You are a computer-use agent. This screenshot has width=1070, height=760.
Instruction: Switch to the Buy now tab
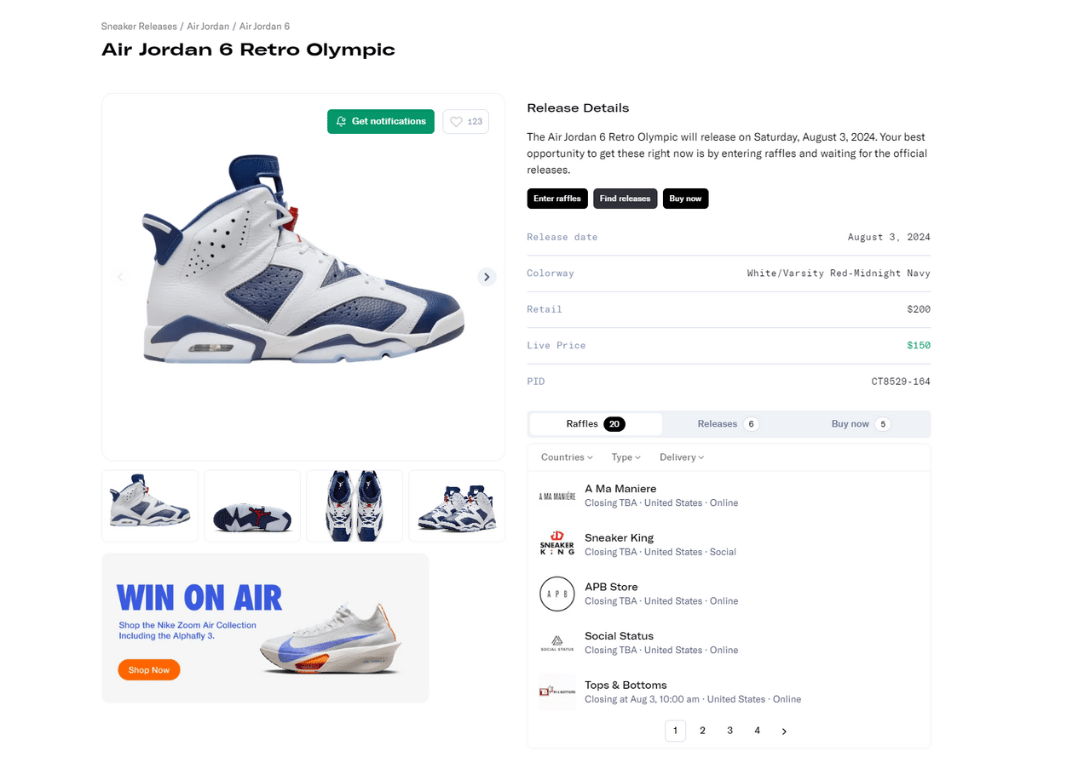(860, 424)
